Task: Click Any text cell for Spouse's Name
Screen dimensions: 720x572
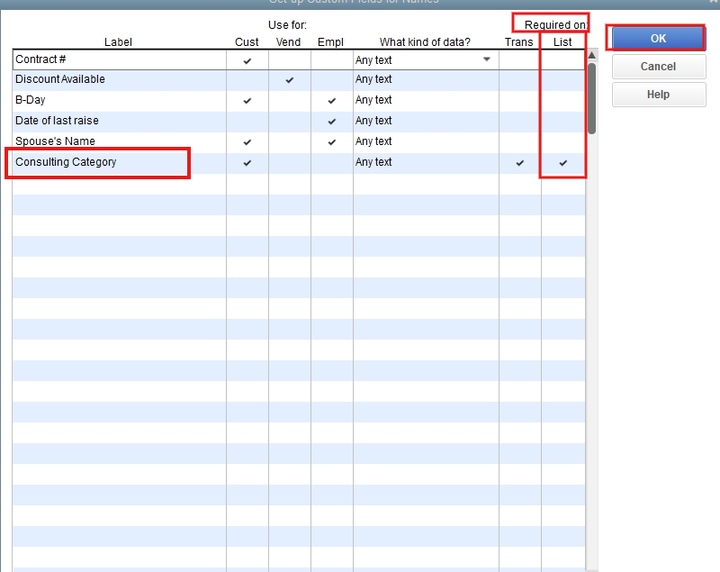Action: [426, 141]
